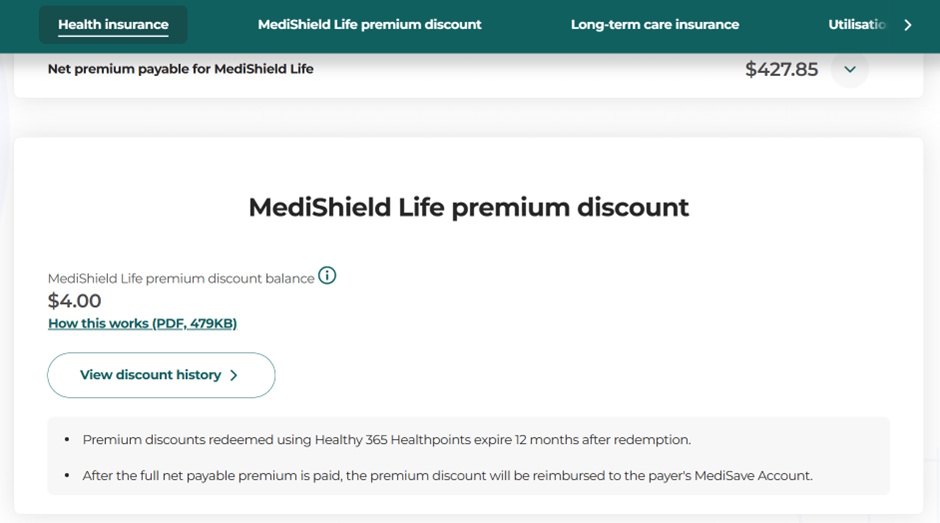Switch to the Health insurance tab
Screen dimensions: 940x523
coord(113,25)
